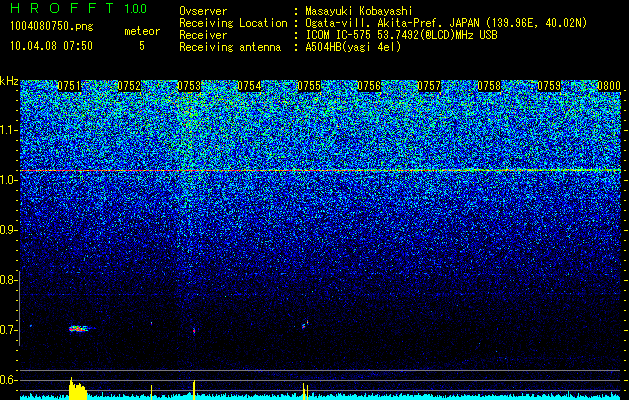Click the 0800 time marker

click(609, 86)
